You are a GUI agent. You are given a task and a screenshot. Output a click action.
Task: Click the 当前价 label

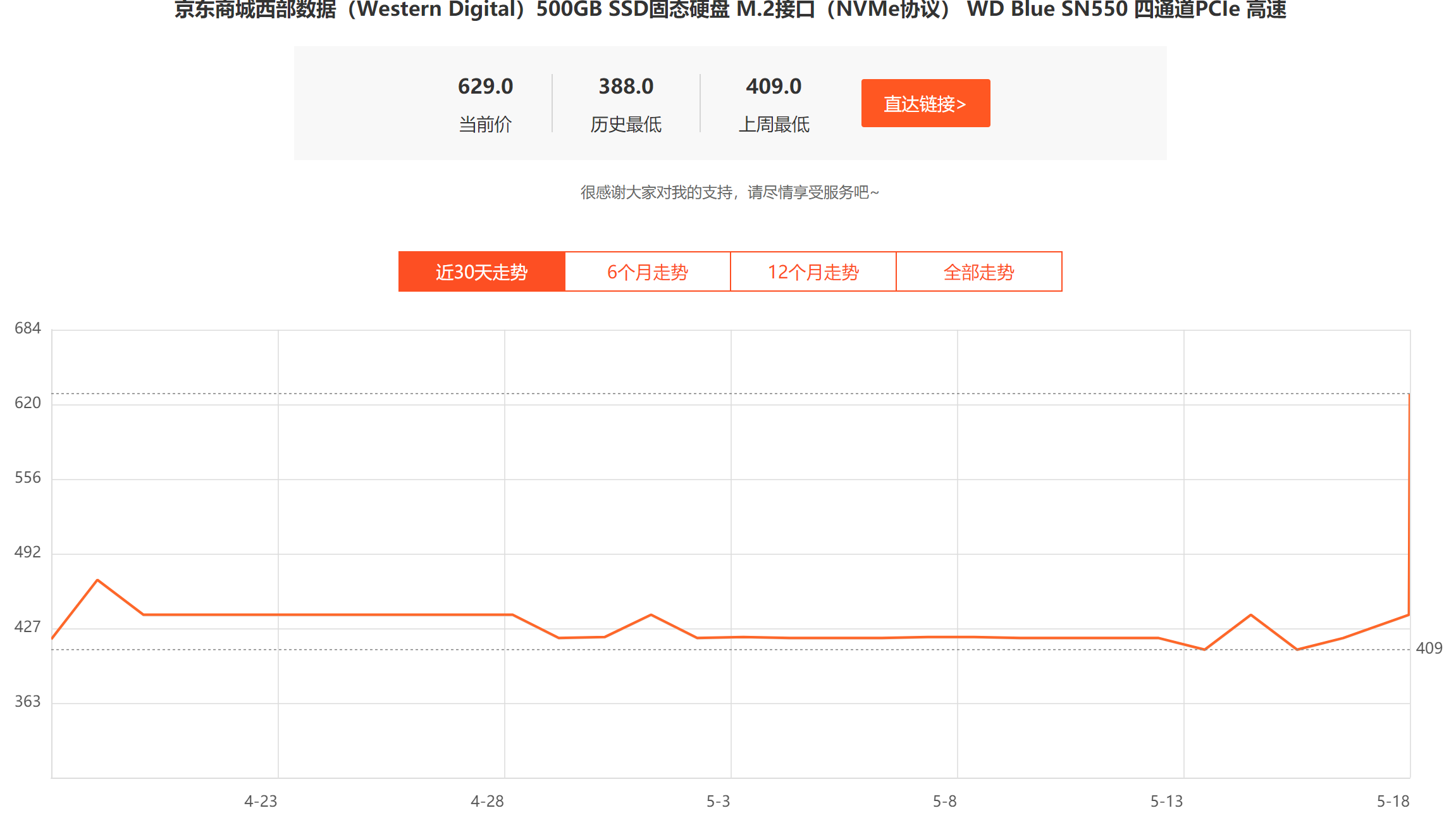click(485, 124)
